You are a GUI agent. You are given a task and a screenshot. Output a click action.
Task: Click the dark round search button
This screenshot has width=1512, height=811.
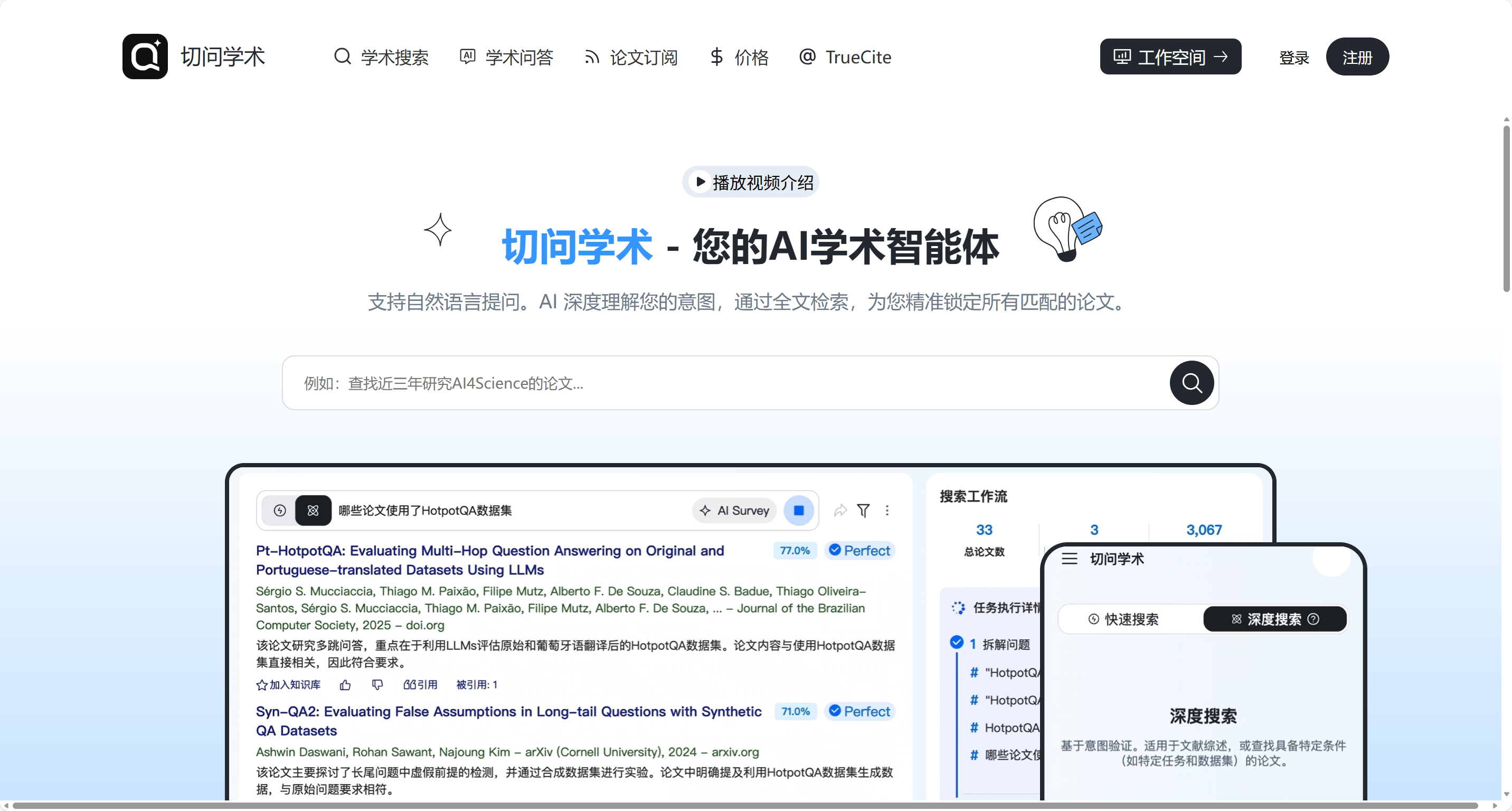[1191, 383]
